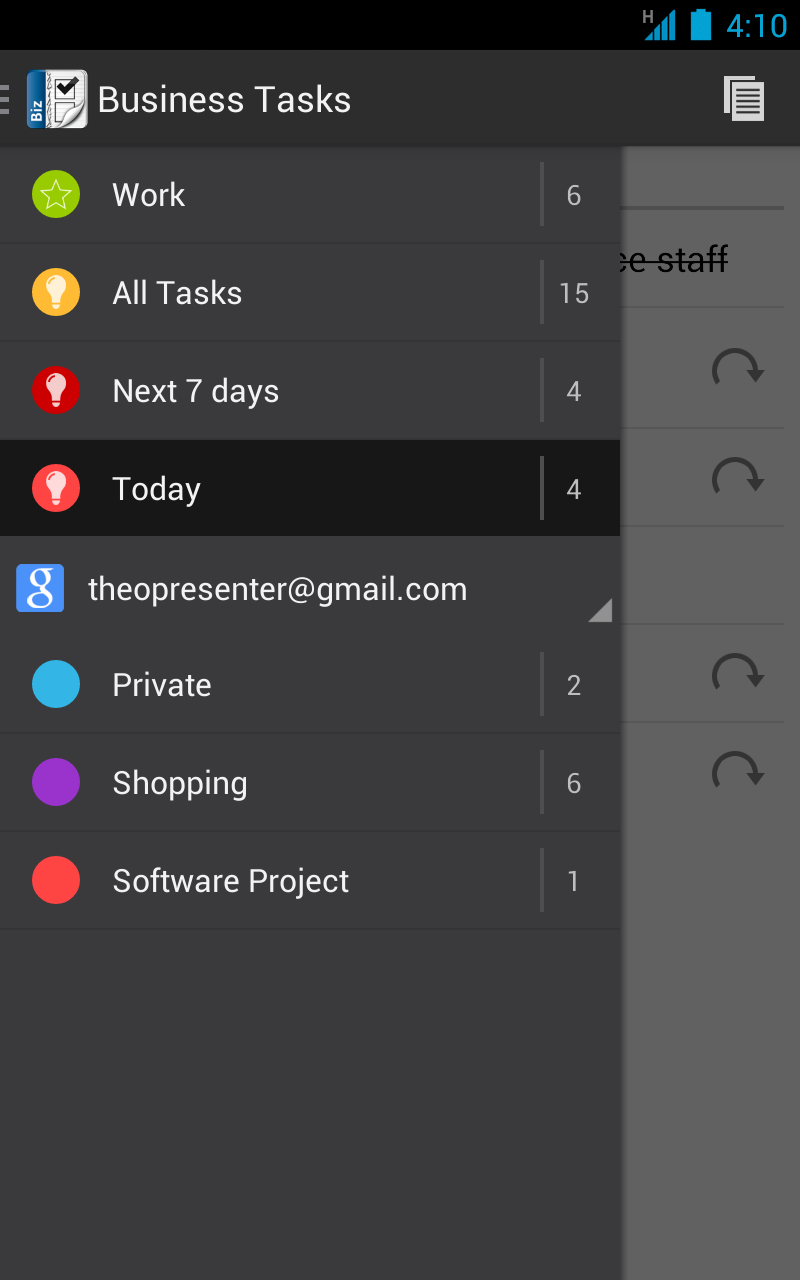Click the green star icon beside Work
Viewport: 800px width, 1280px height.
(x=56, y=195)
